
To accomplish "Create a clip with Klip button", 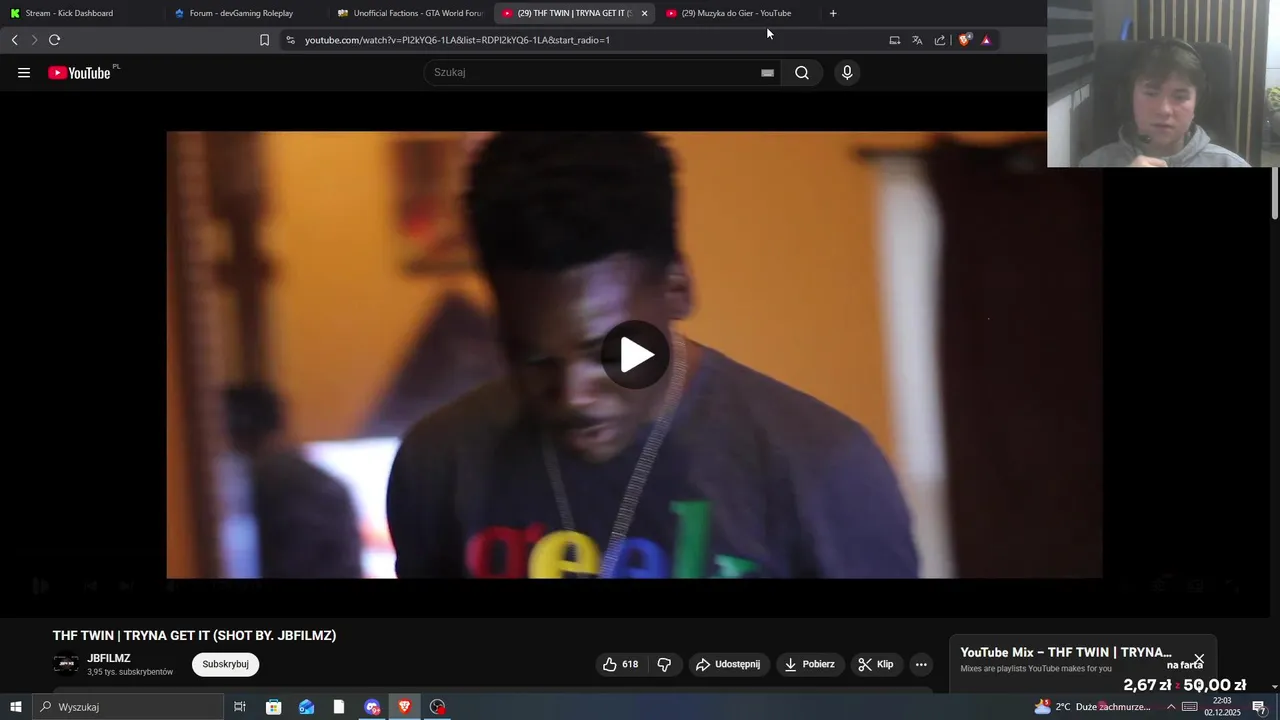I will [876, 664].
